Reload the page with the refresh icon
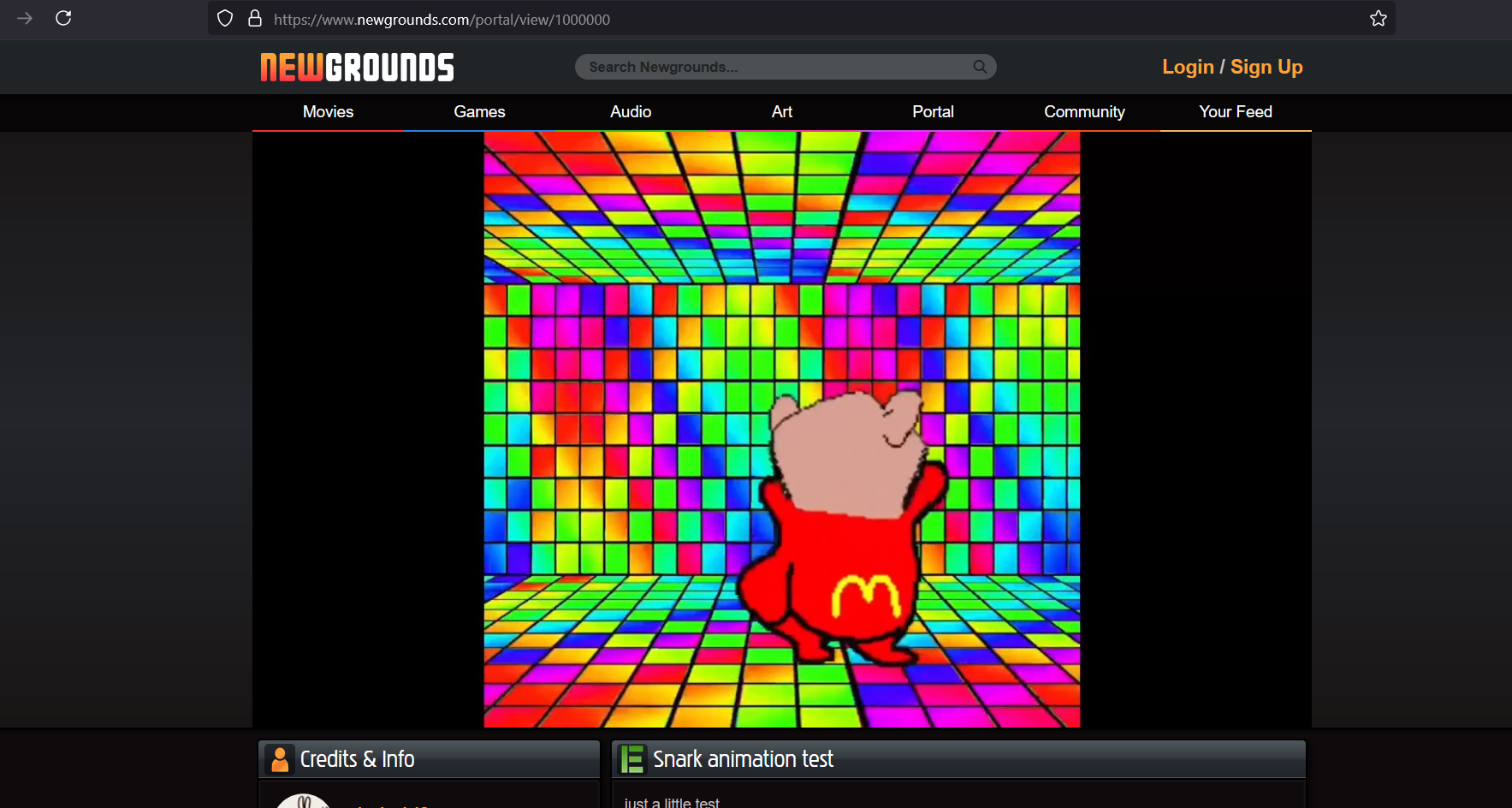Viewport: 1512px width, 808px height. point(63,18)
